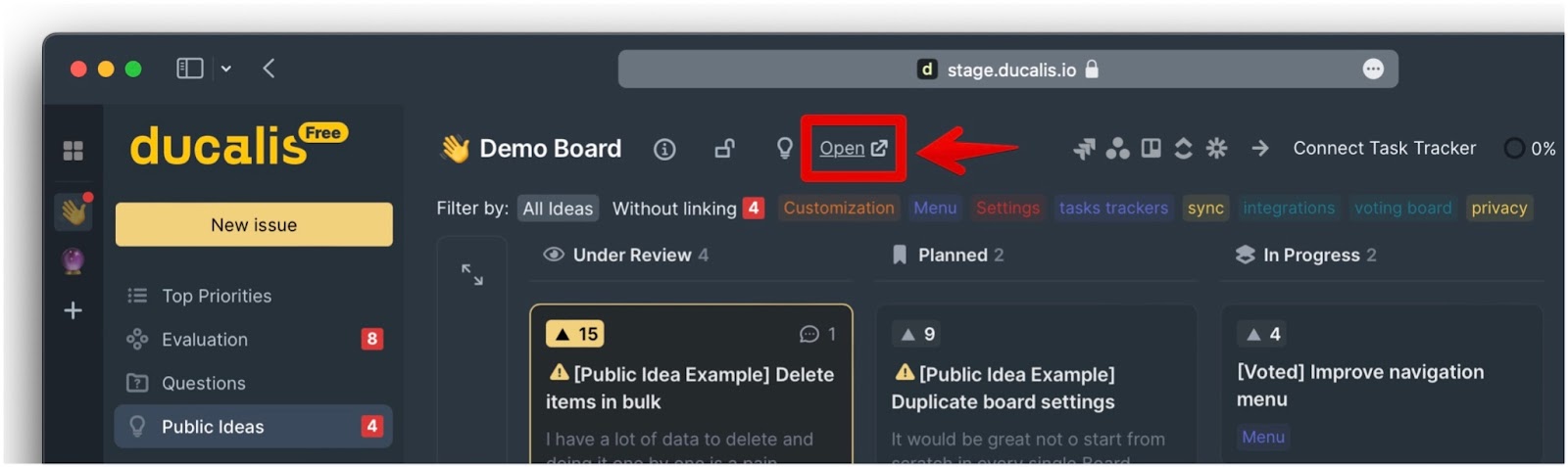Click the lightbulb ideas icon

(x=784, y=148)
